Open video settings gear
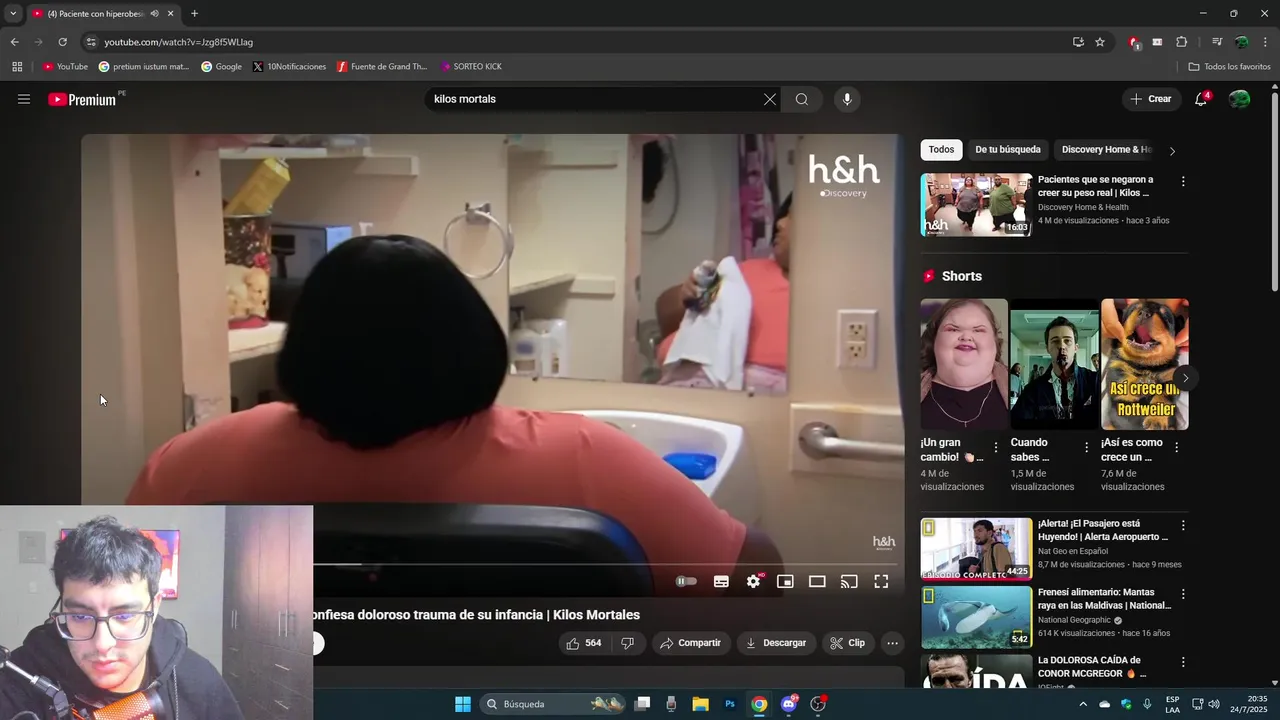The width and height of the screenshot is (1280, 720). 754,581
